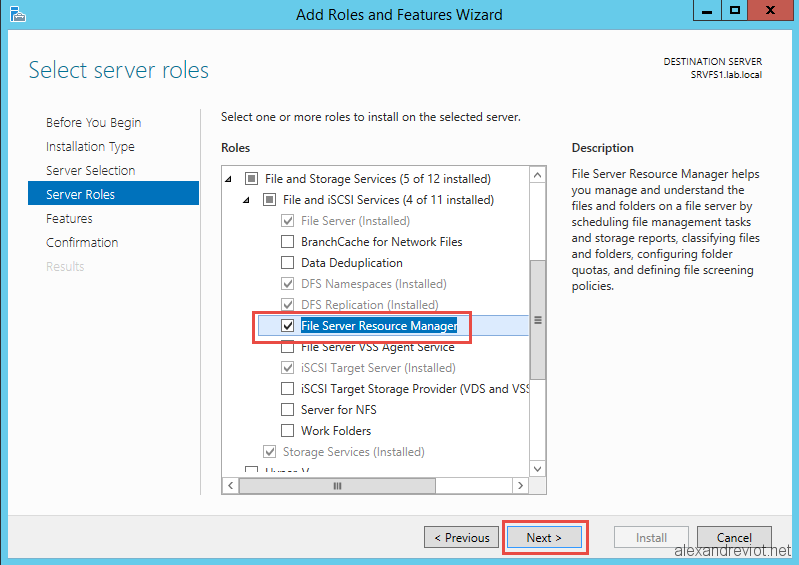The image size is (799, 565).
Task: Click the horizontal scrollbar left arrow
Action: pos(230,486)
